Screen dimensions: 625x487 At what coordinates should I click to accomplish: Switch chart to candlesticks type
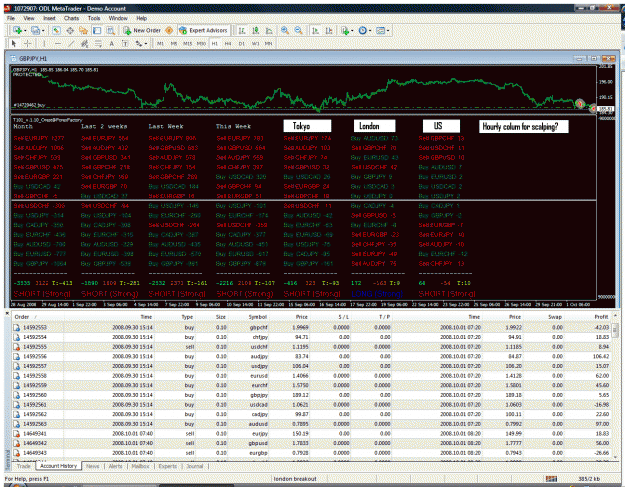[256, 30]
